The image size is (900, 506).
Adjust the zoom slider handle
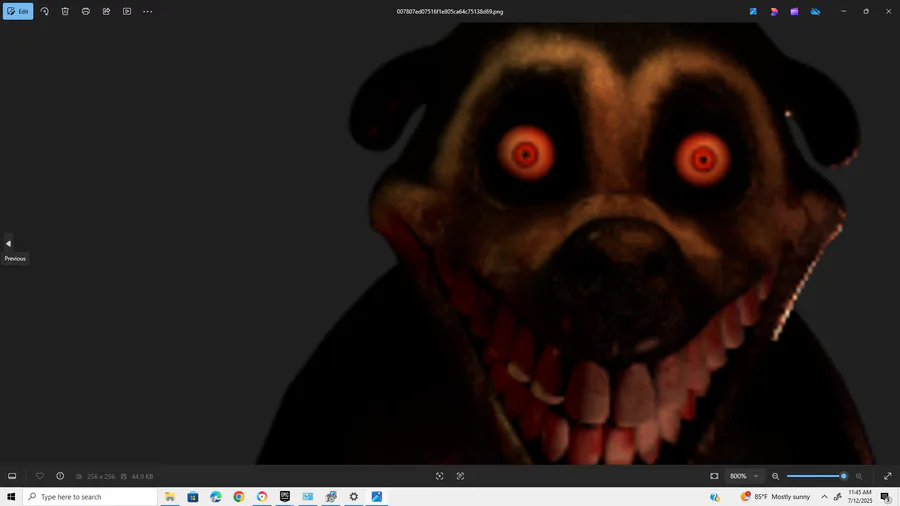(843, 476)
